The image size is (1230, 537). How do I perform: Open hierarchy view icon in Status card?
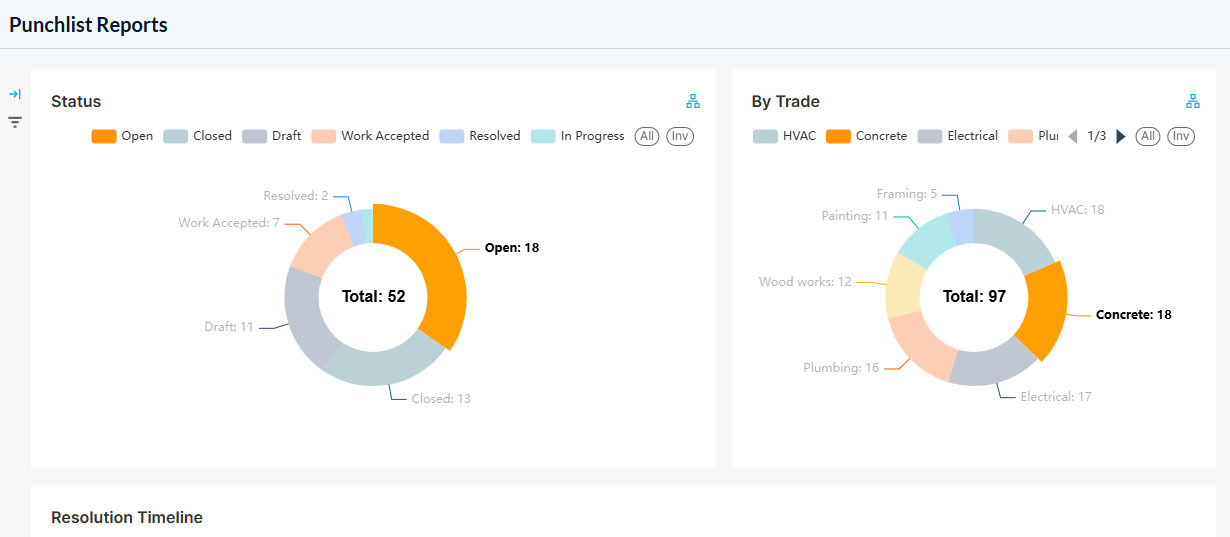pos(693,101)
